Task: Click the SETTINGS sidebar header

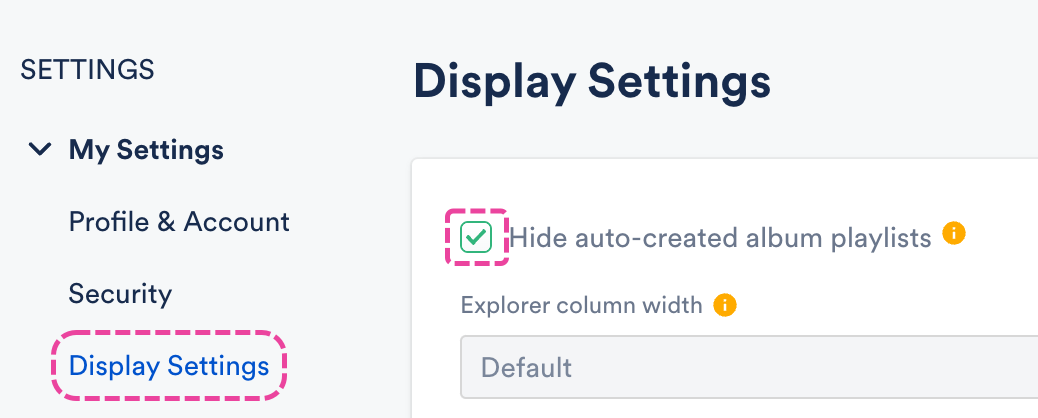Action: point(88,69)
